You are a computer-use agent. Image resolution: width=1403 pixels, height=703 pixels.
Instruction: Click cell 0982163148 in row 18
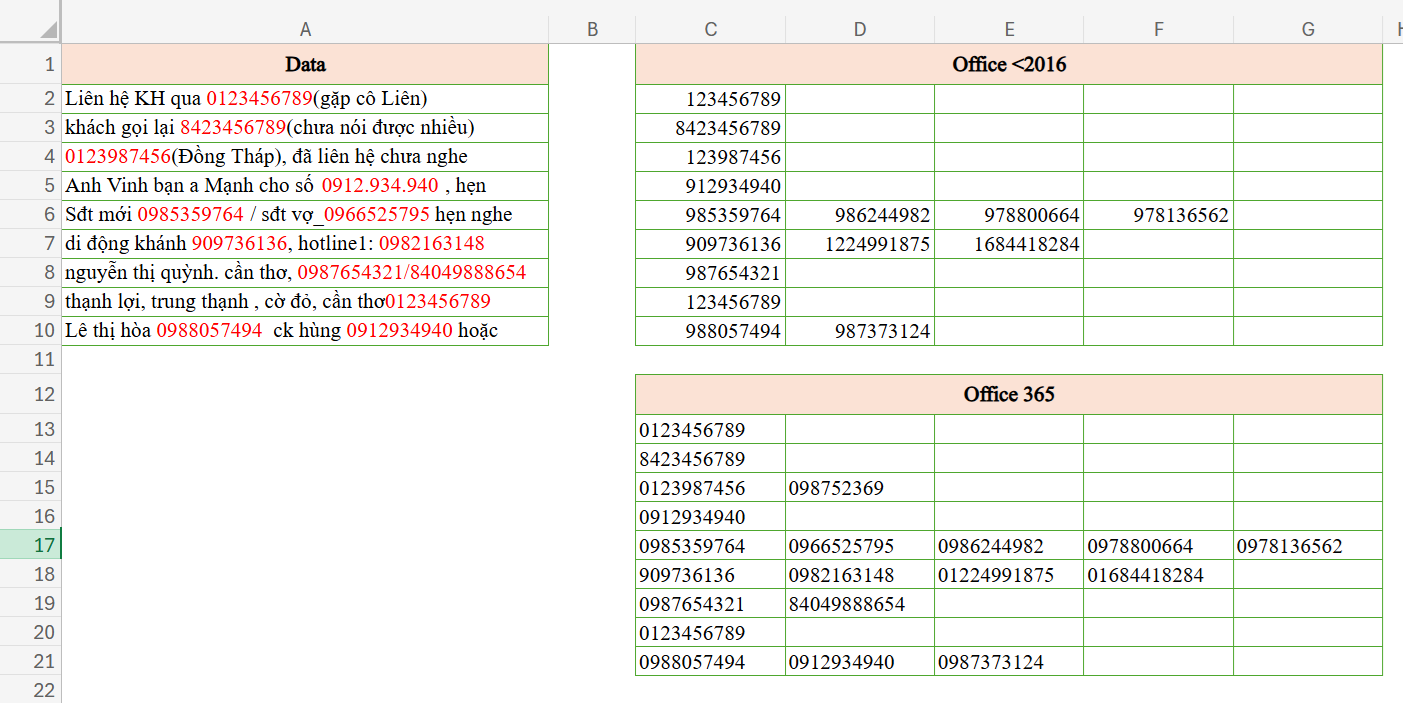(x=860, y=575)
